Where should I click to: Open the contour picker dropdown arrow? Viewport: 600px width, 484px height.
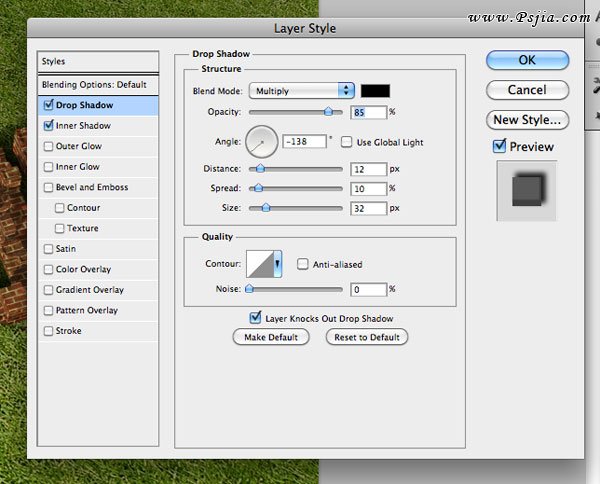click(x=277, y=264)
